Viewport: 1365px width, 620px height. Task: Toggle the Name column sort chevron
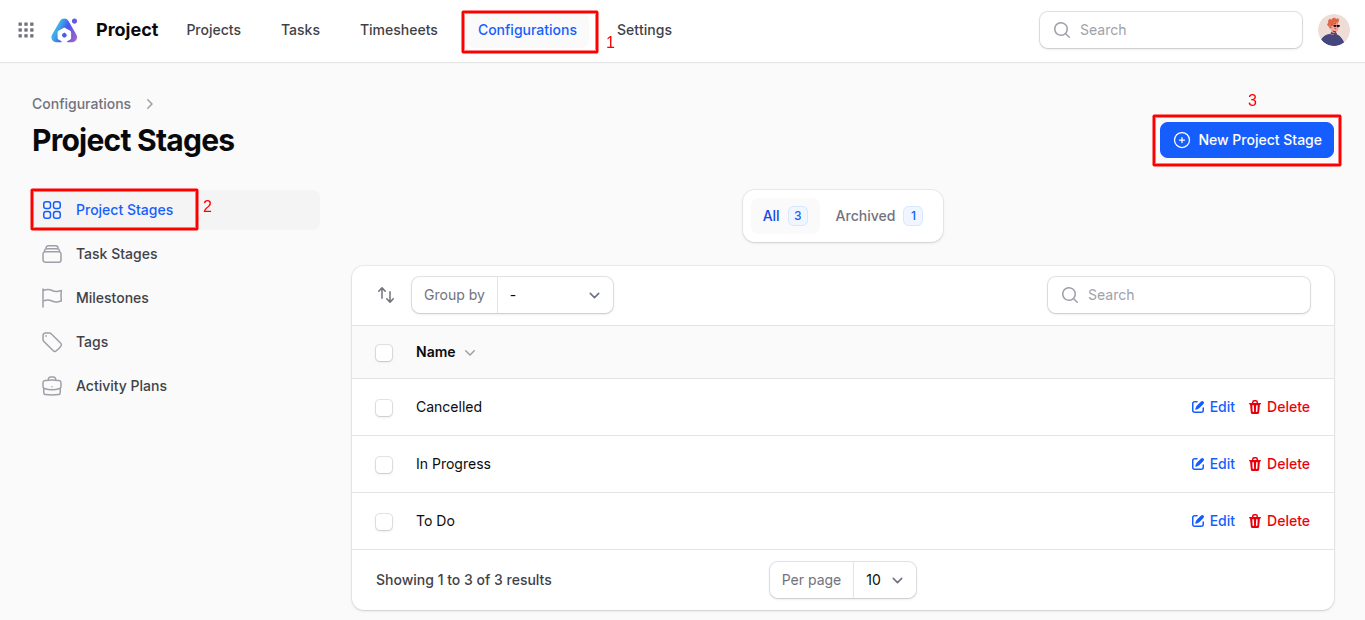pos(470,353)
